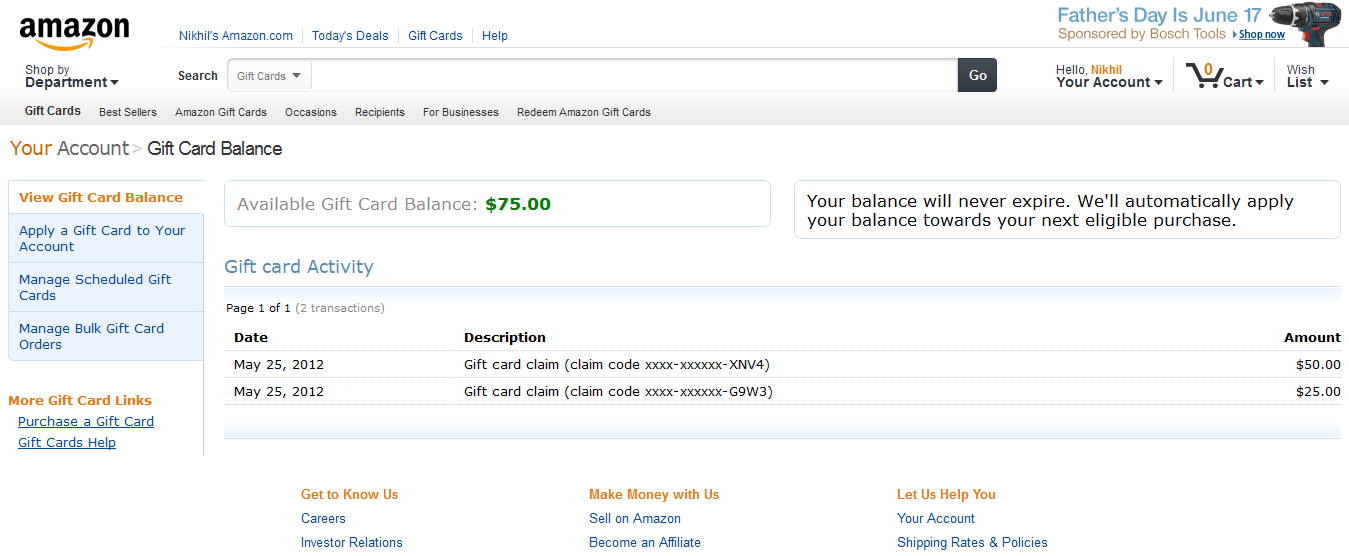Open the Gift Cards search category dropdown
The image size is (1349, 556).
pyautogui.click(x=269, y=76)
